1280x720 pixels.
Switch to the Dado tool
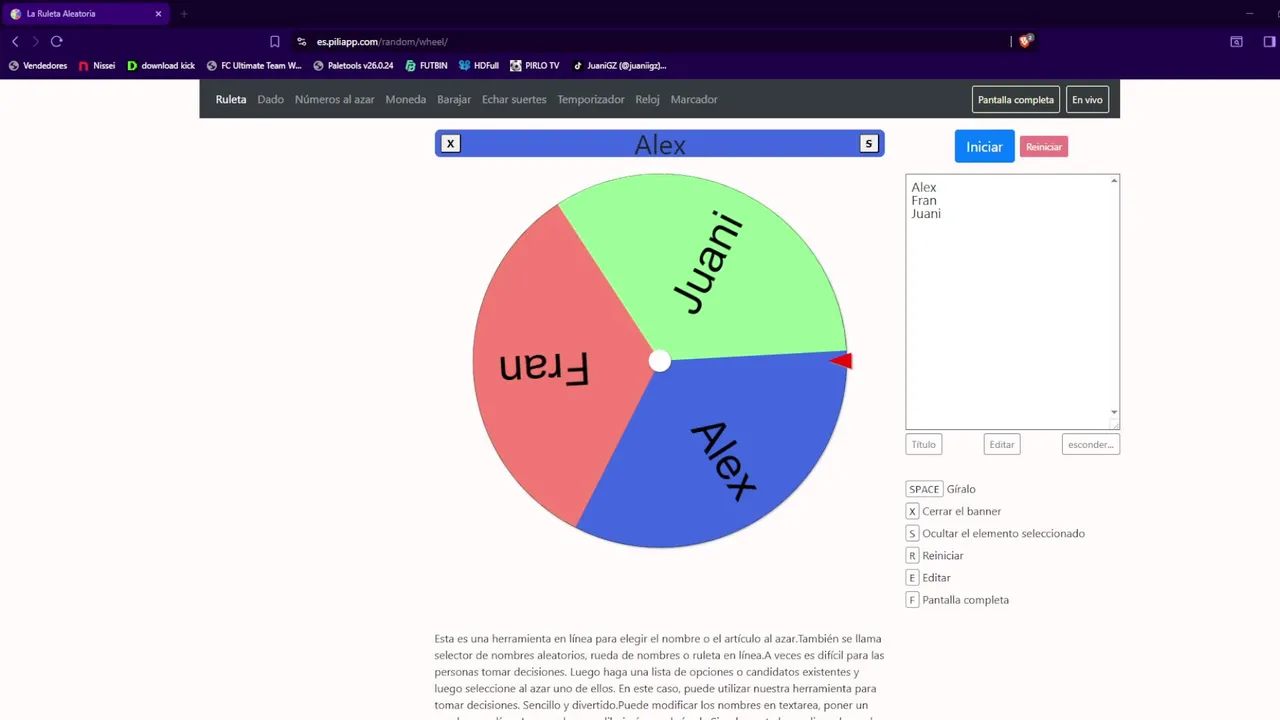(271, 100)
